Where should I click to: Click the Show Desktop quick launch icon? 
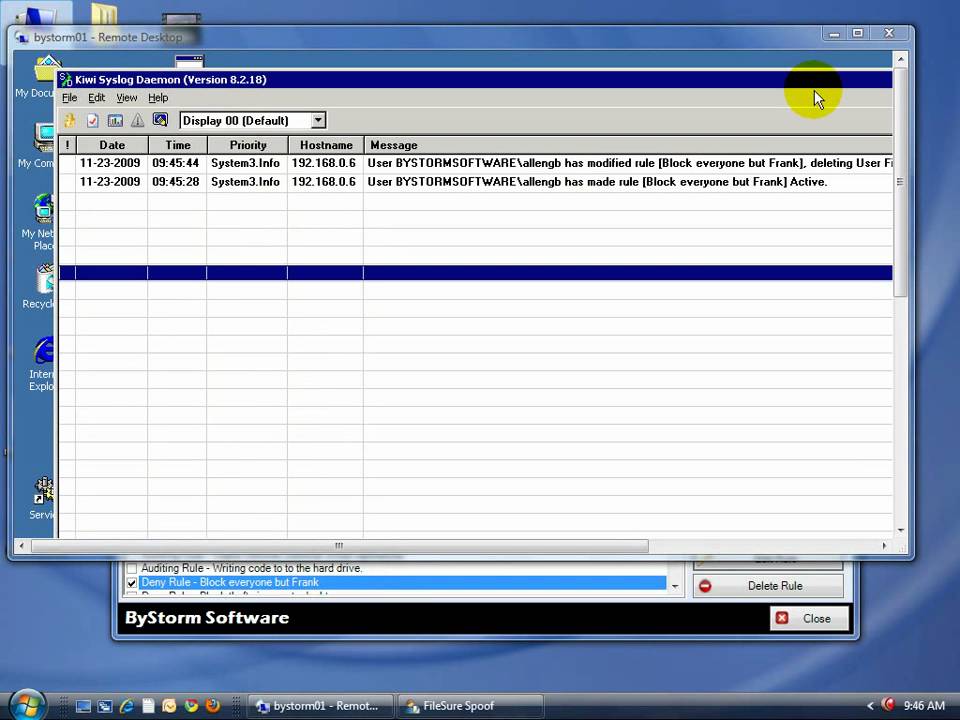[83, 706]
